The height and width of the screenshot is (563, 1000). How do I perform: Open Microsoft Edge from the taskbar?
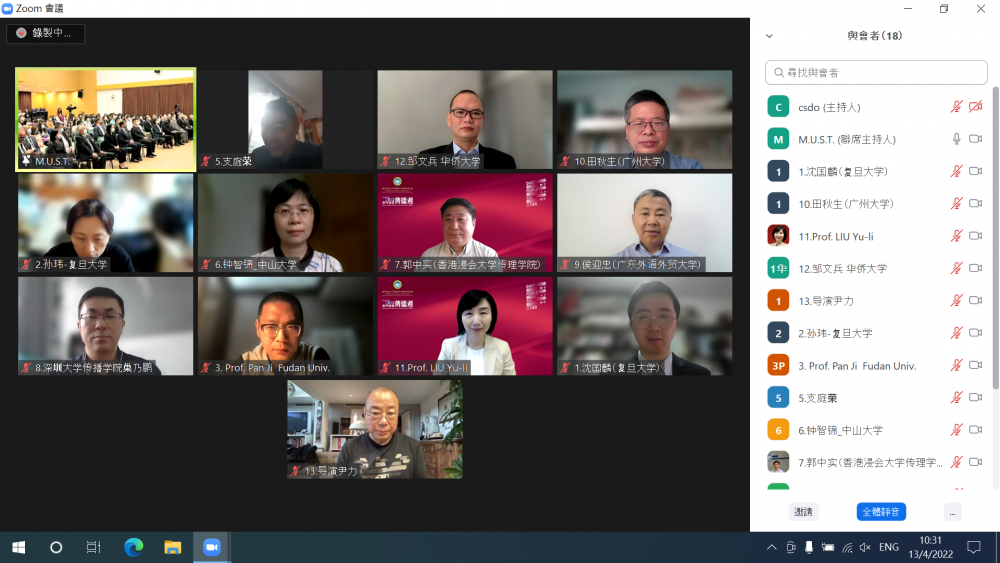pos(133,547)
